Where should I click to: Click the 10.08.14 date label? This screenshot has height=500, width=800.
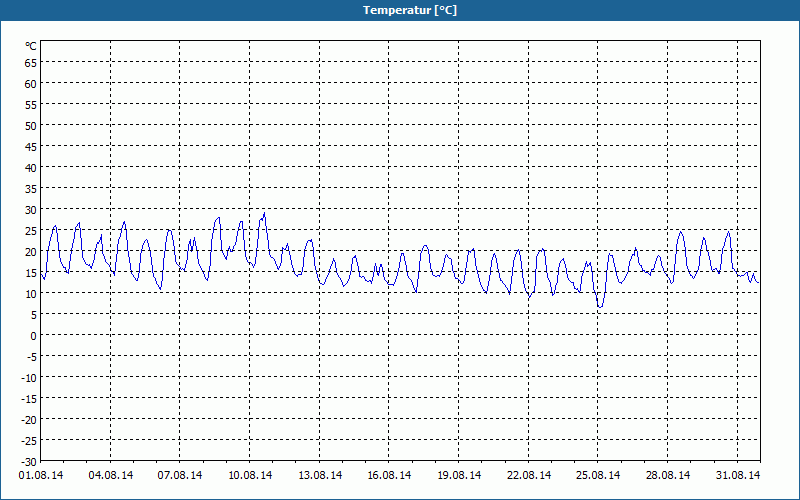[x=250, y=475]
